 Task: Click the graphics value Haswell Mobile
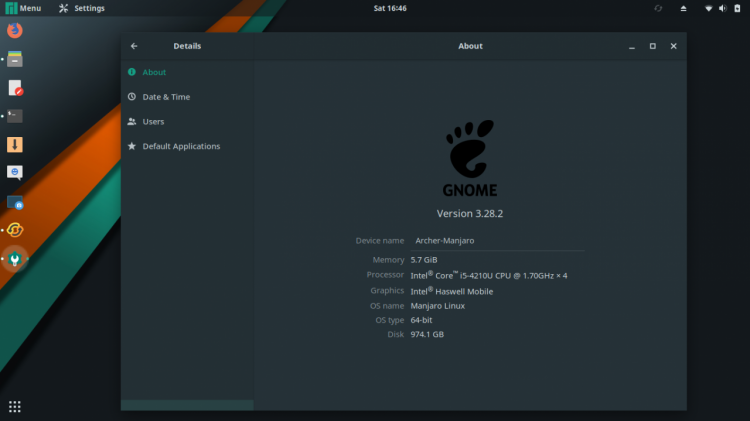coord(452,291)
